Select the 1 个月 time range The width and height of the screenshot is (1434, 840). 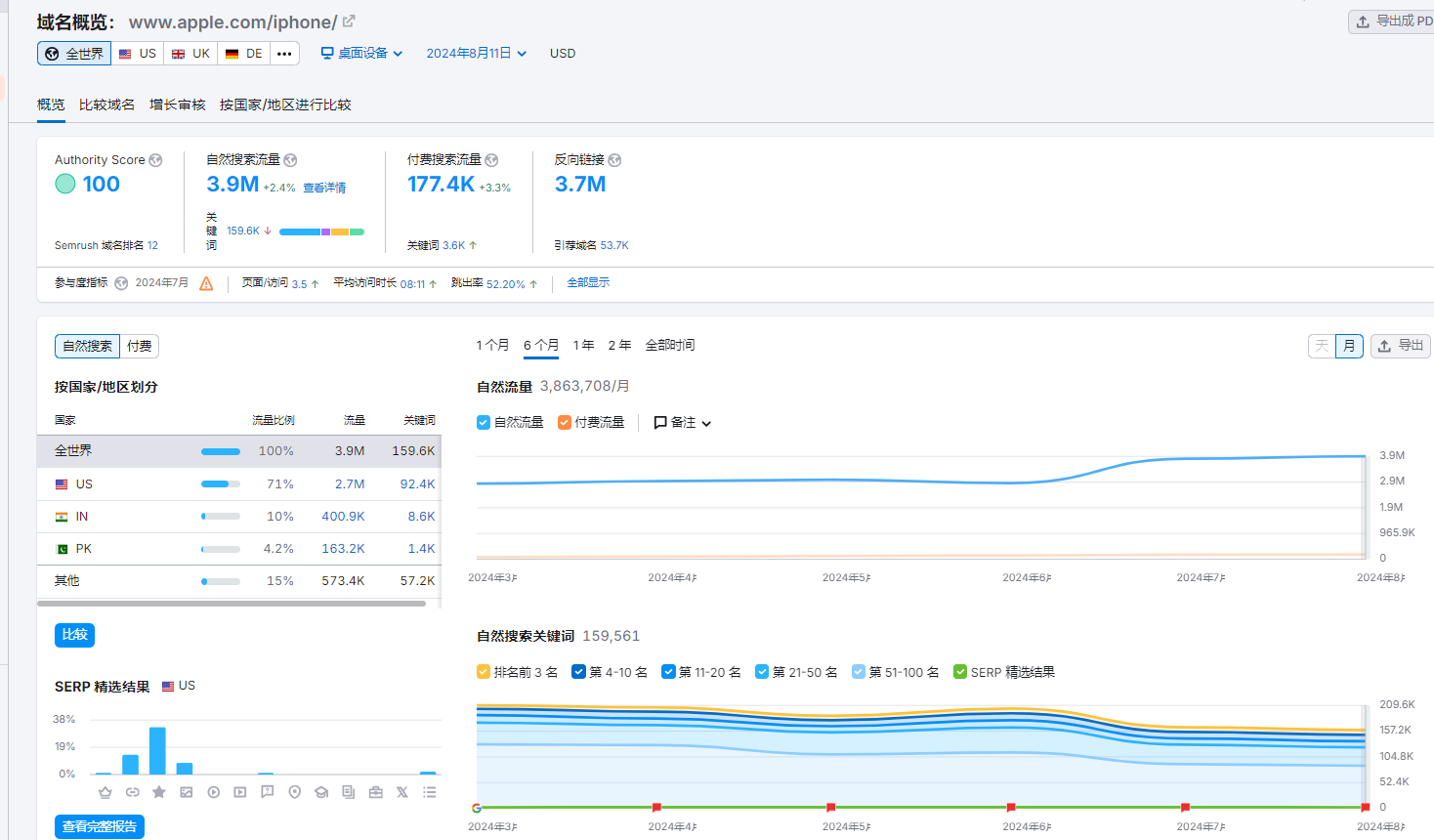pos(492,345)
